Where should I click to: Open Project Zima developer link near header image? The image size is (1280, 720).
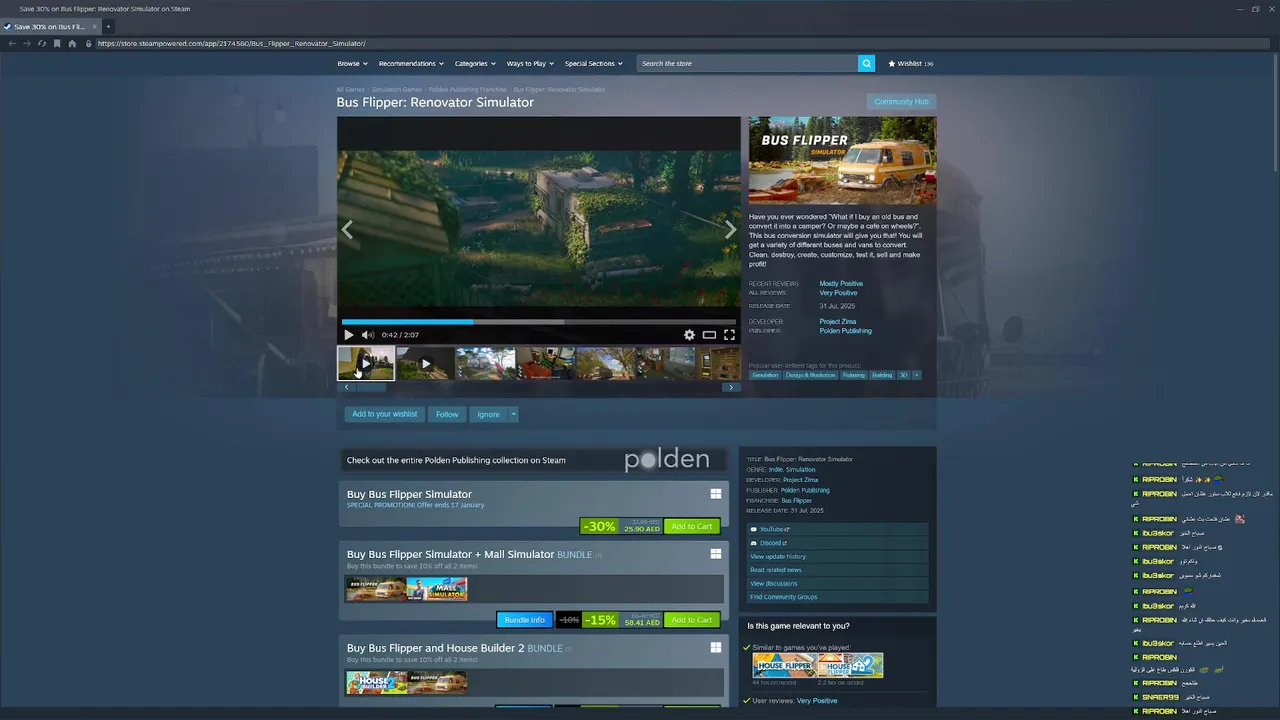838,321
